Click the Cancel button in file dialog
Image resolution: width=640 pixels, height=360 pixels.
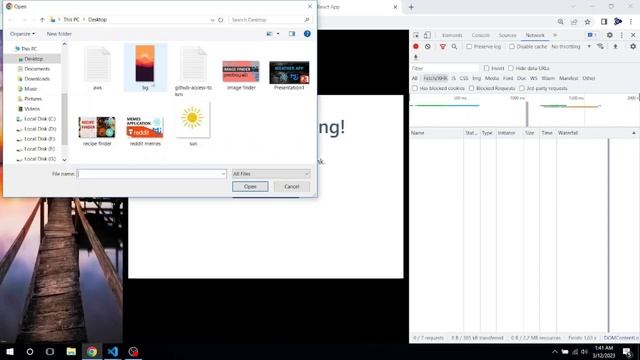292,187
